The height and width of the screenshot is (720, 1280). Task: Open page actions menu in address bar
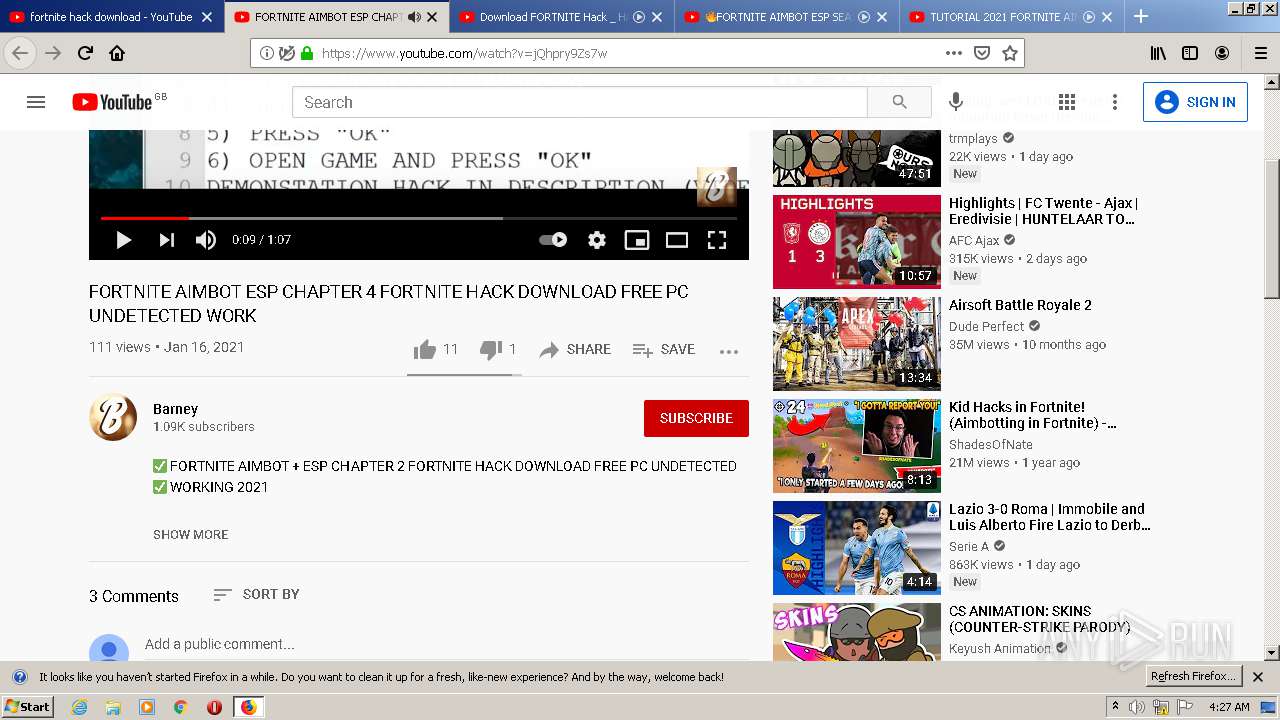click(x=954, y=53)
